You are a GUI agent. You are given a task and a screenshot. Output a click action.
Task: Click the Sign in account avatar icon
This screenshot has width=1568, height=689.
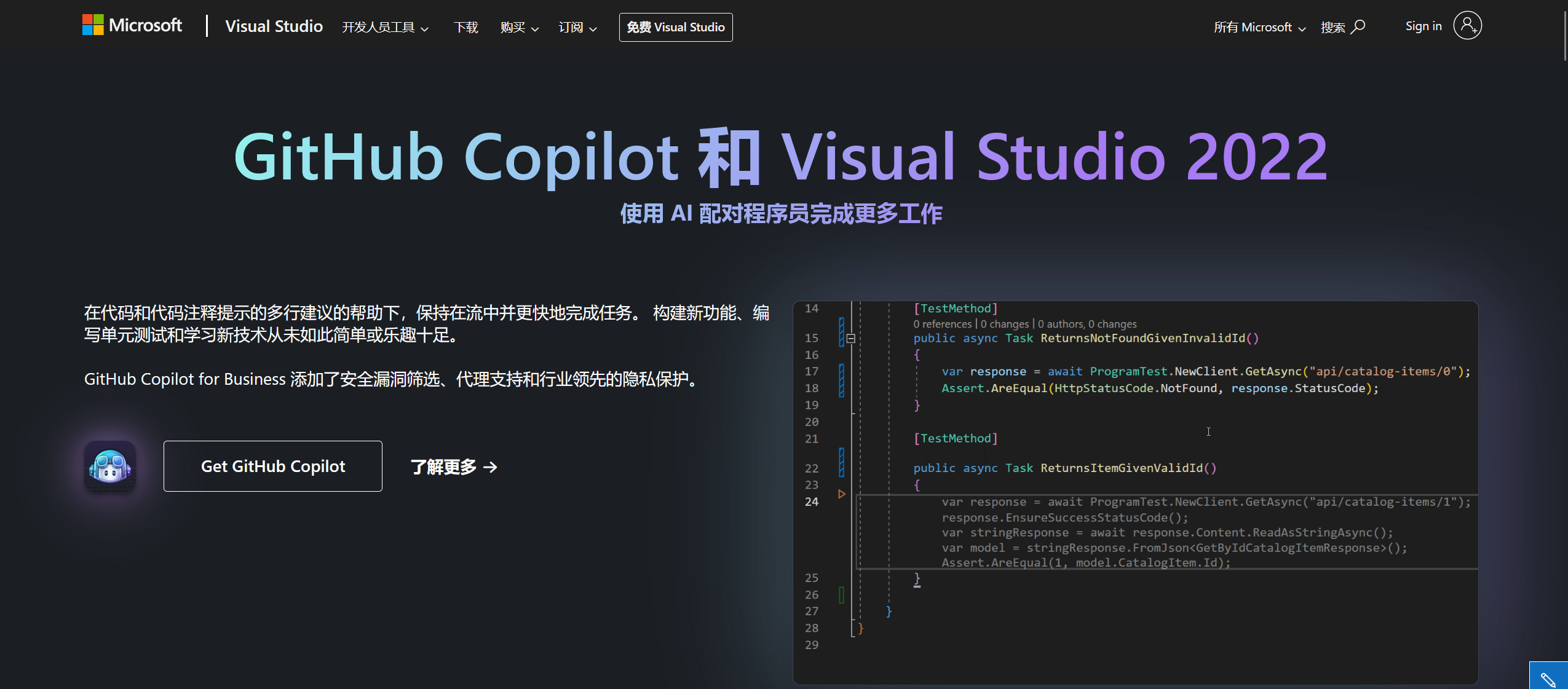coord(1467,26)
